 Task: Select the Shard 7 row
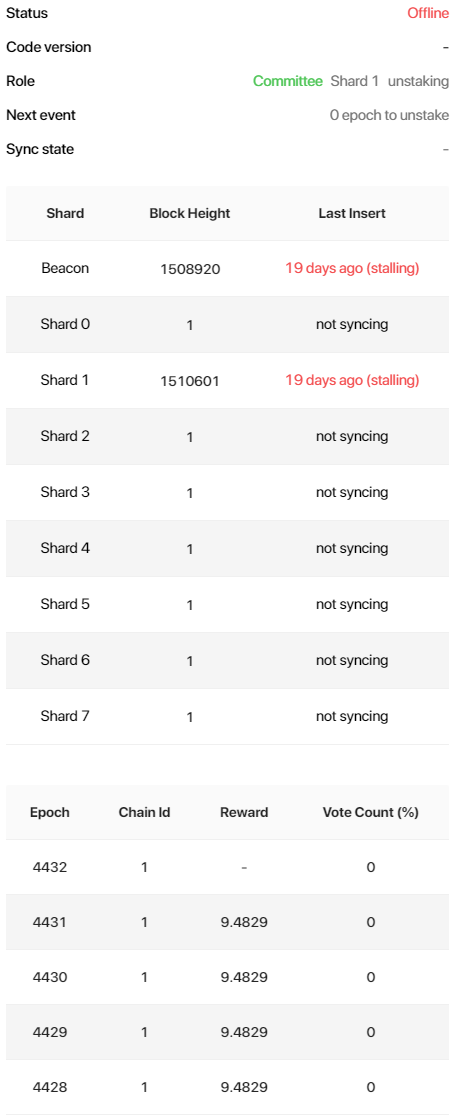[x=227, y=717]
